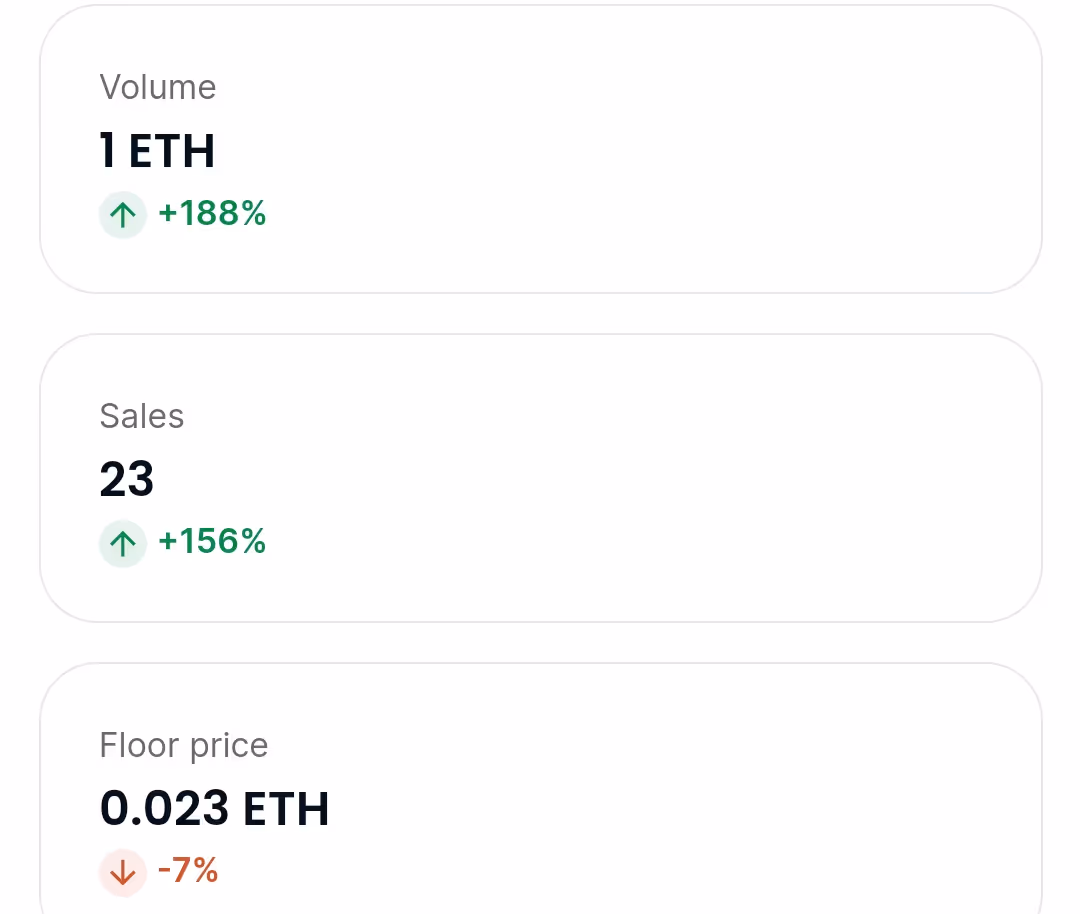Click the number 1 in the Volume value
The image size is (1080, 914).
click(108, 151)
